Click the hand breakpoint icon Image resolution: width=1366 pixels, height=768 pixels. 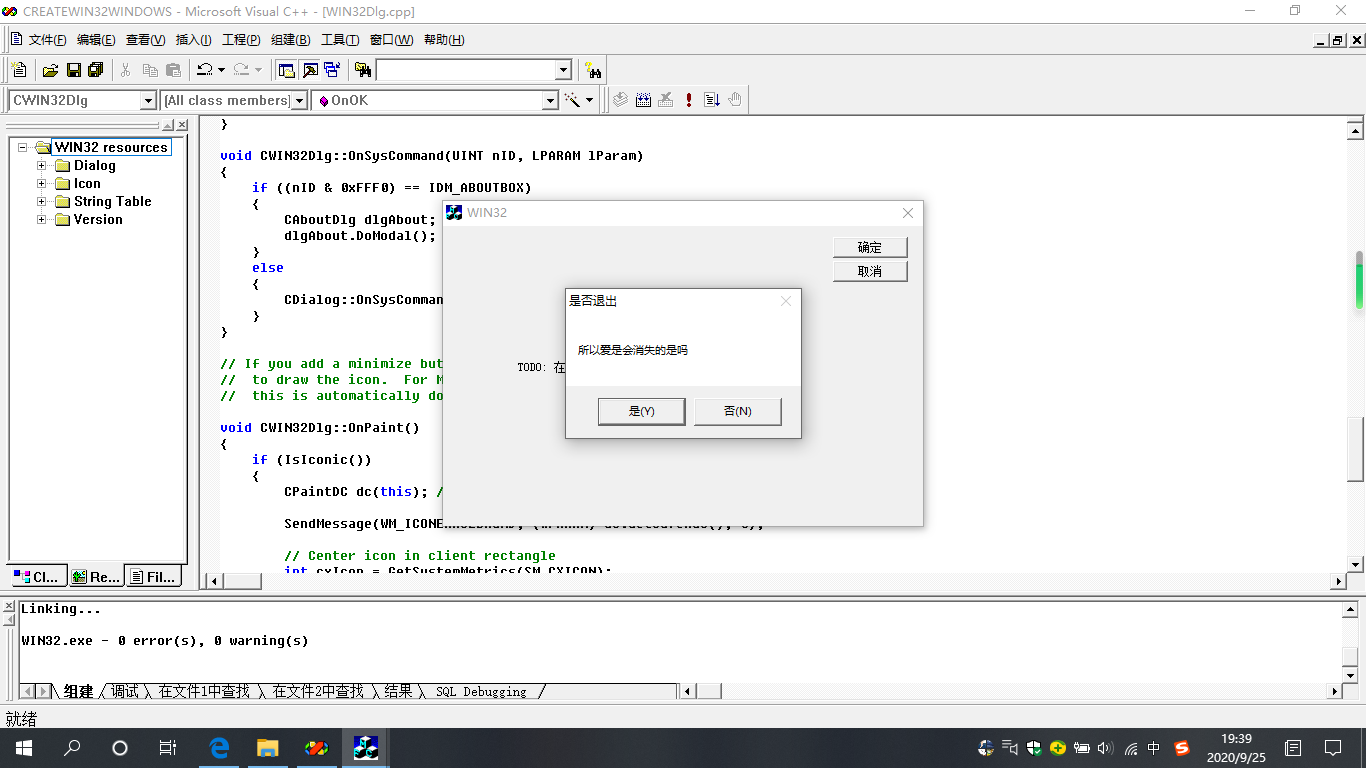pyautogui.click(x=735, y=100)
